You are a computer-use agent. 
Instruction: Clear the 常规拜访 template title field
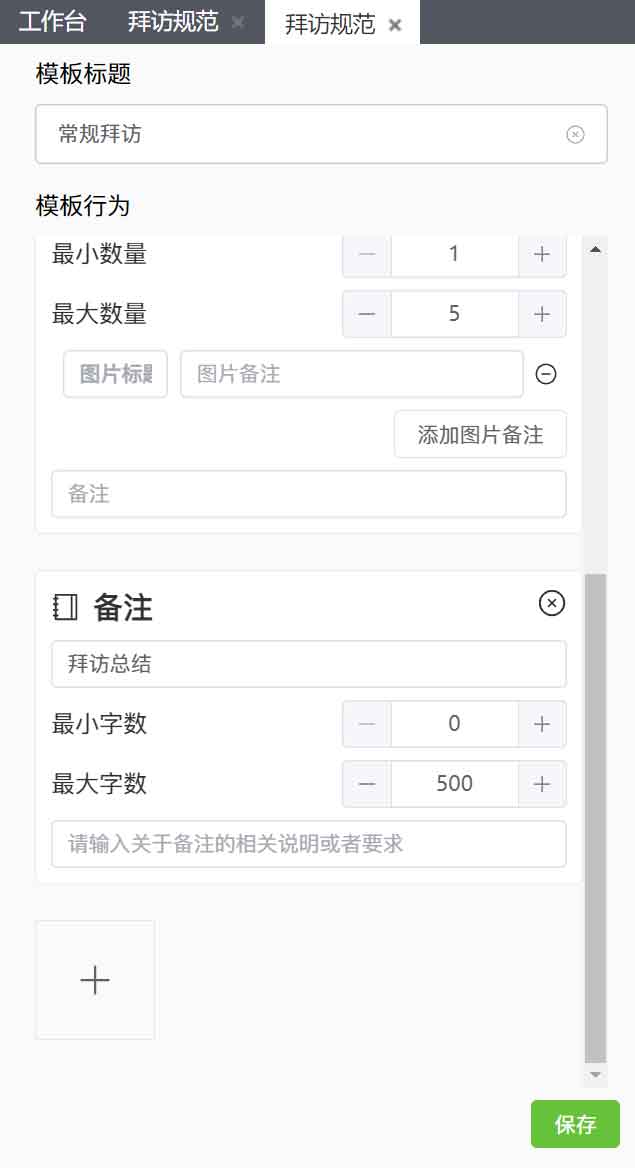[x=575, y=134]
